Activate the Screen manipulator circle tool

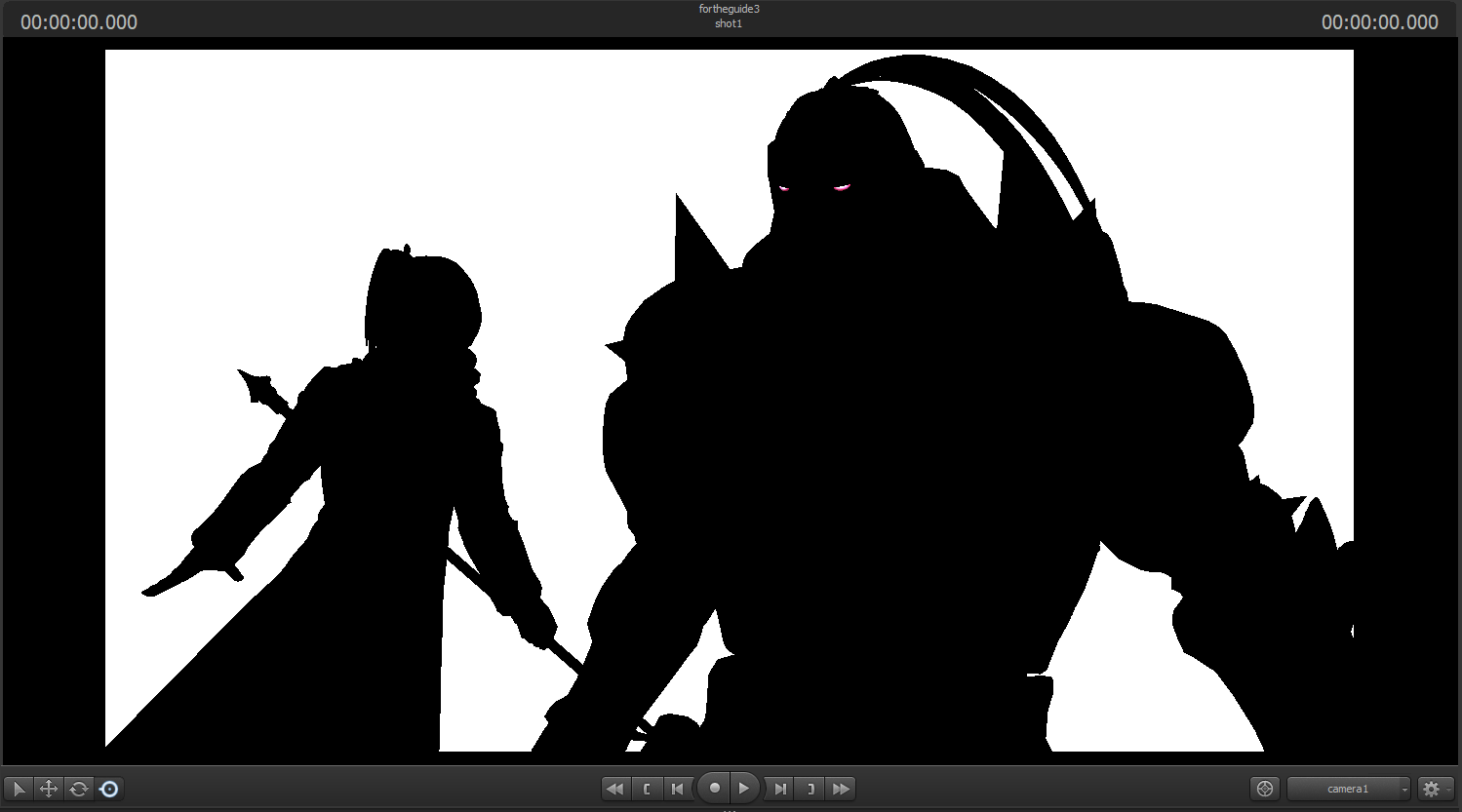coord(109,789)
